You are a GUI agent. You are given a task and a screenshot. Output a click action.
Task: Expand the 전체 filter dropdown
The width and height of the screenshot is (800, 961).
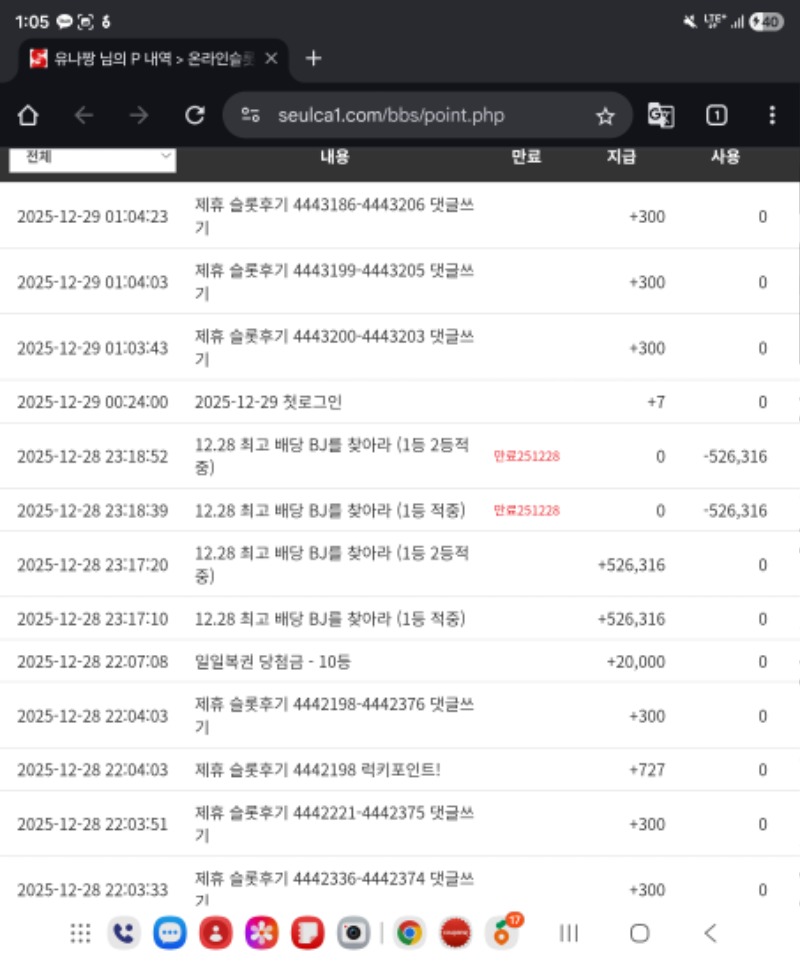(92, 157)
